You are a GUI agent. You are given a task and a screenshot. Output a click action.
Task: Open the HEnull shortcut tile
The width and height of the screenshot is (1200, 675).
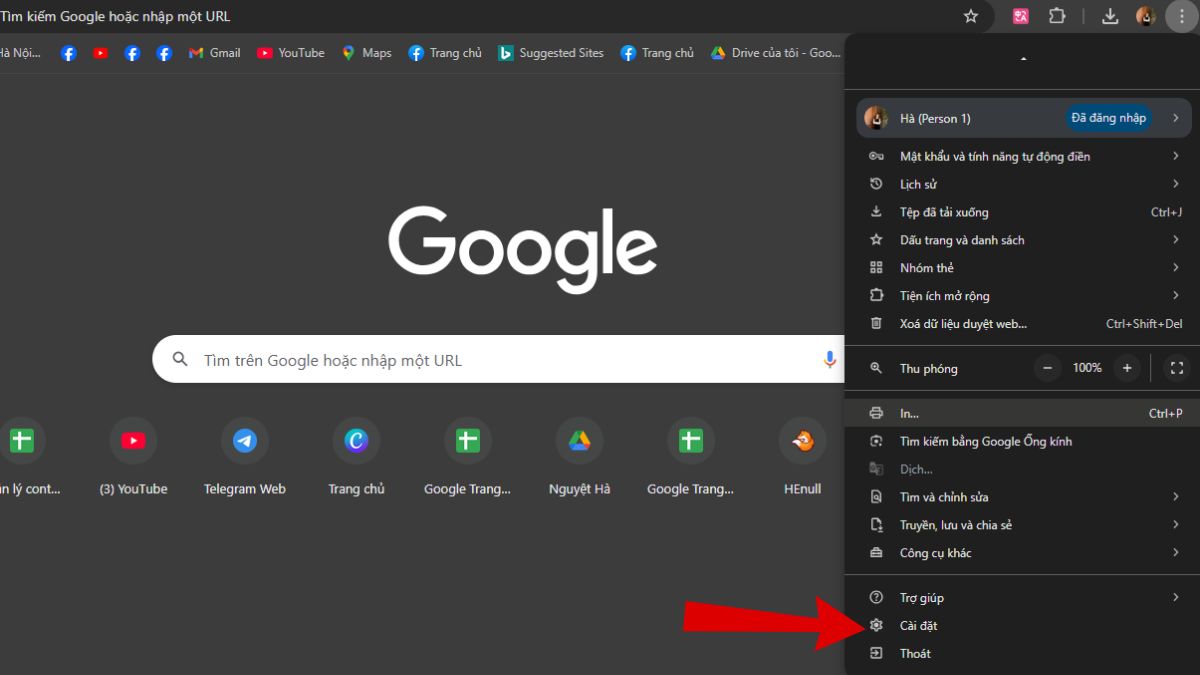[x=803, y=458]
